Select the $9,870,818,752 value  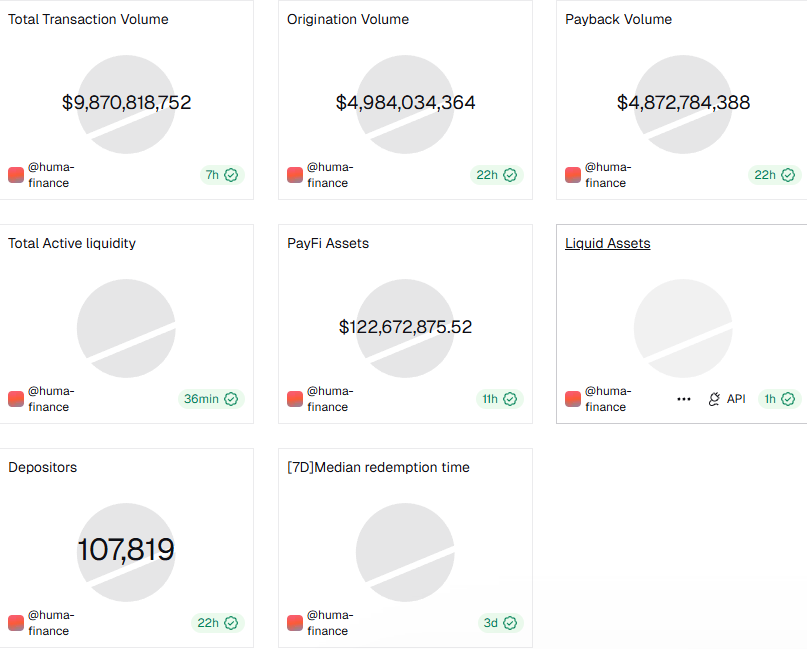tap(127, 102)
